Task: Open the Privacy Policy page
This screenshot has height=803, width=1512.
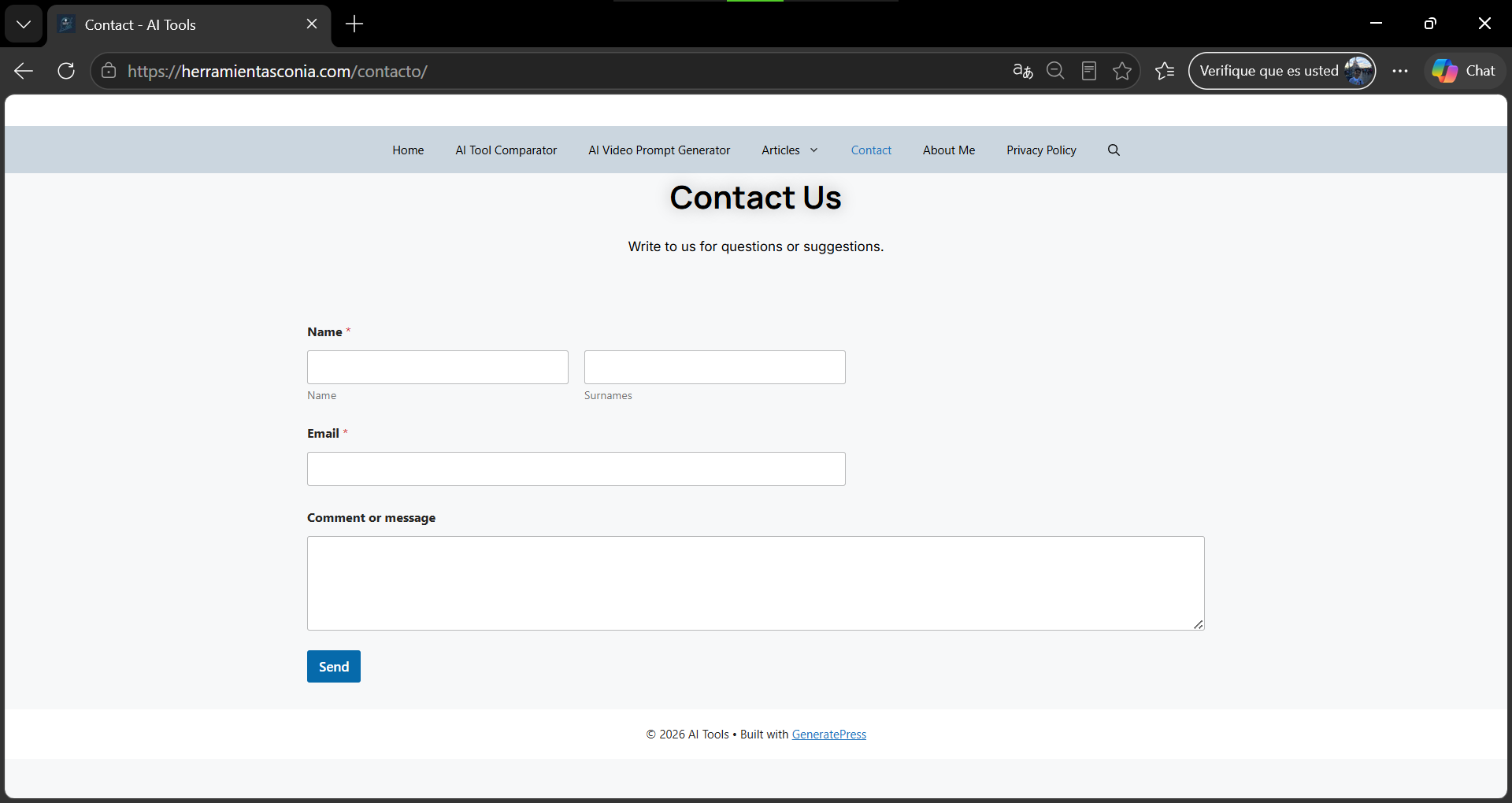Action: point(1041,150)
